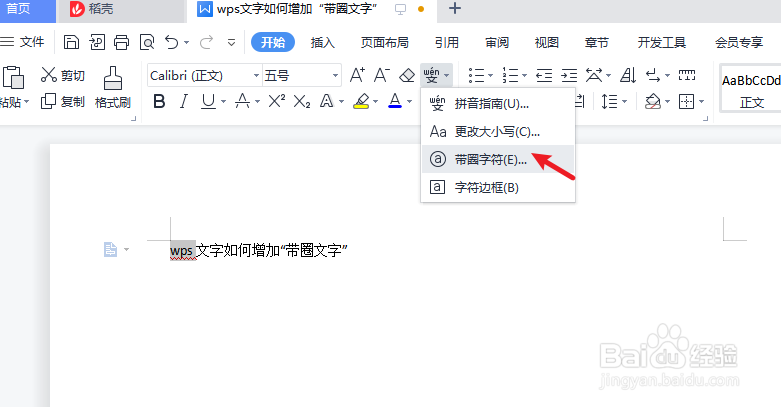Increase indent icon
This screenshot has height=407, width=781.
(569, 76)
